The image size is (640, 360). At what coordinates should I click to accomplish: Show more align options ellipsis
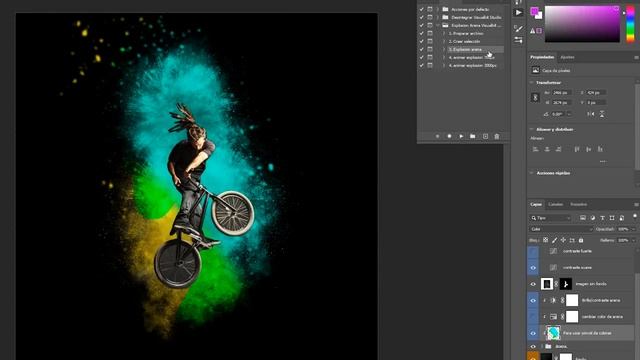click(603, 162)
